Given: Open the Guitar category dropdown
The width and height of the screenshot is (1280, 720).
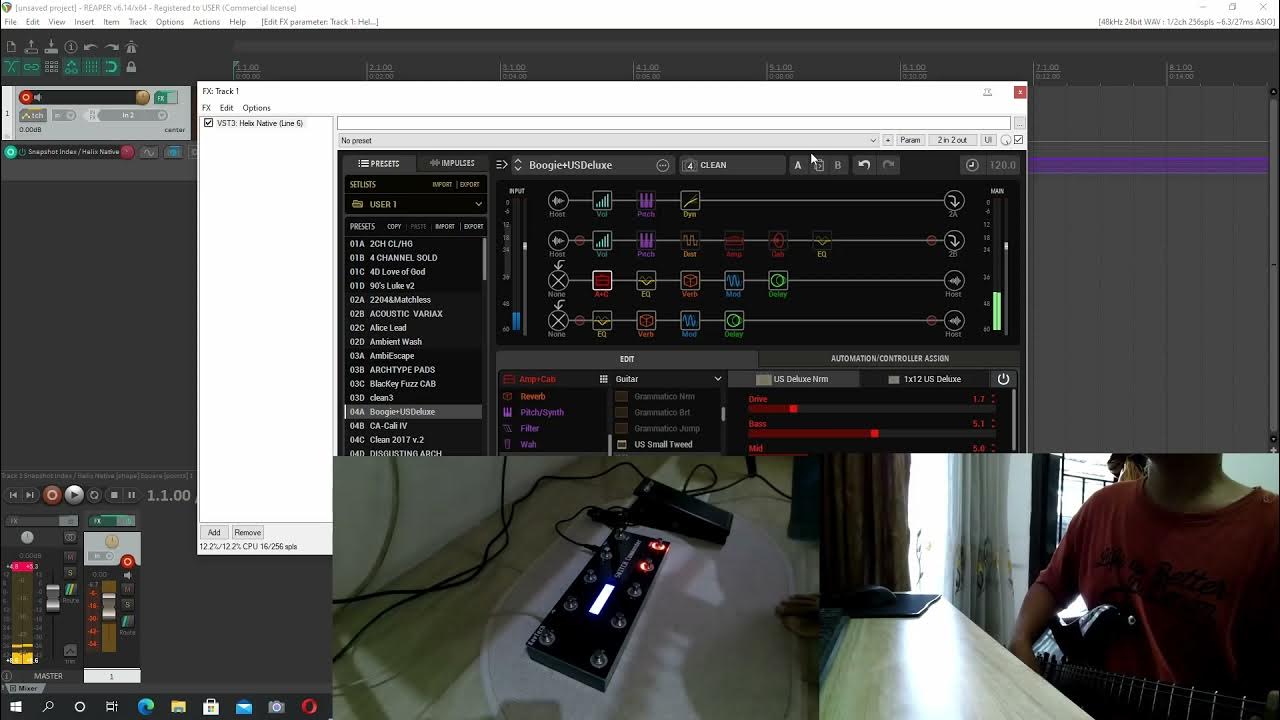Looking at the screenshot, I should 669,379.
